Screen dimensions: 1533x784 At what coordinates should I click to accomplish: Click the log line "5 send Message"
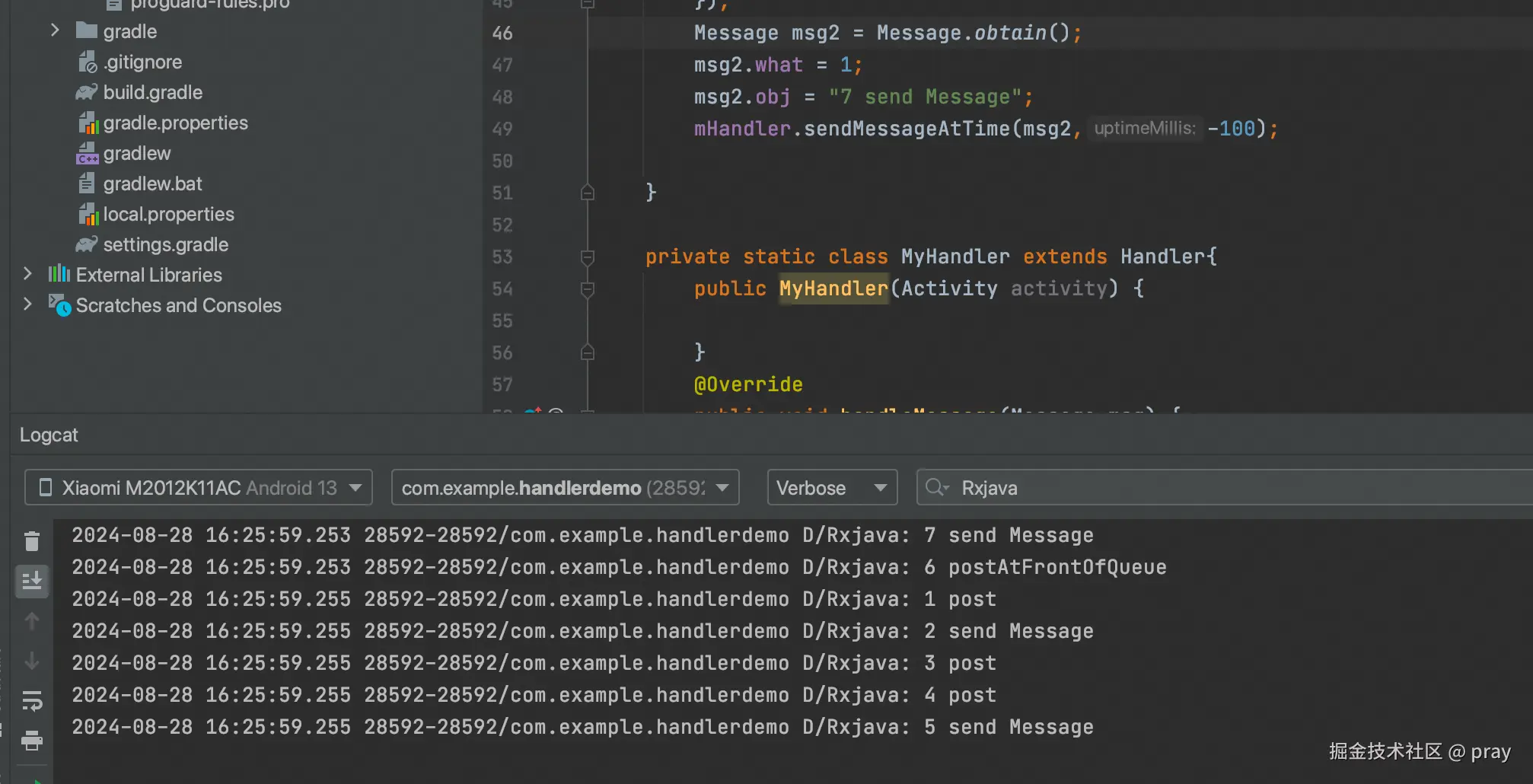point(583,727)
